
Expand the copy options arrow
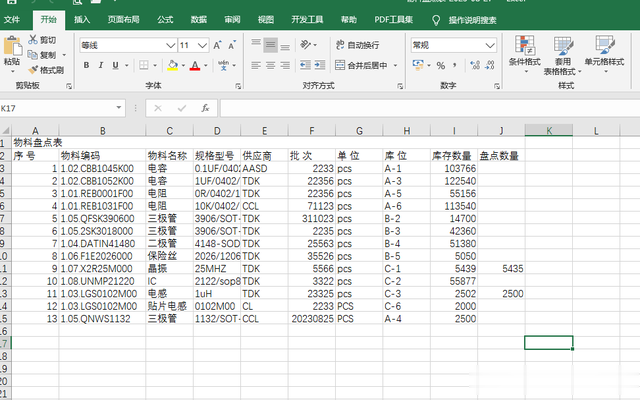pos(64,55)
